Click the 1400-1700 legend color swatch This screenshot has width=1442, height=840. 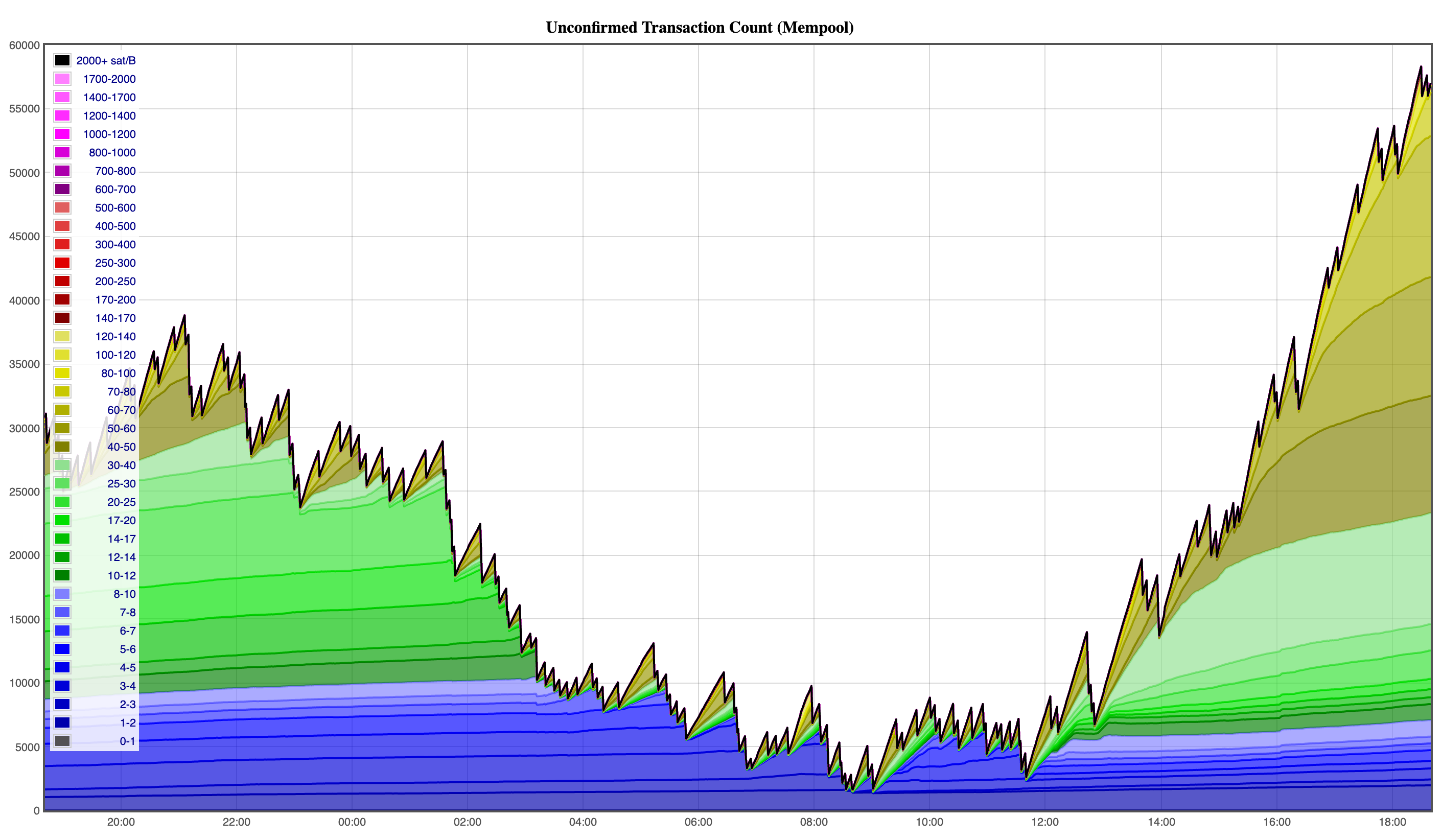[x=62, y=97]
